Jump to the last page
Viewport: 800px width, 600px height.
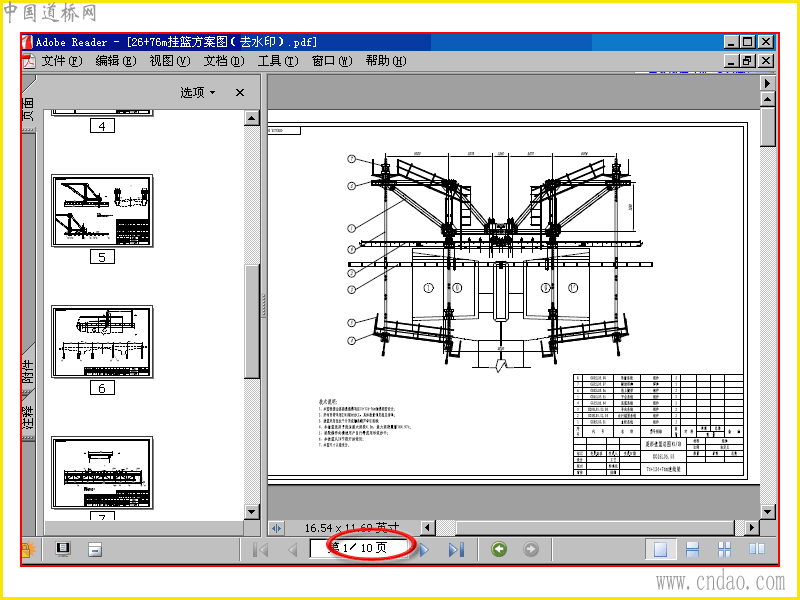(456, 549)
